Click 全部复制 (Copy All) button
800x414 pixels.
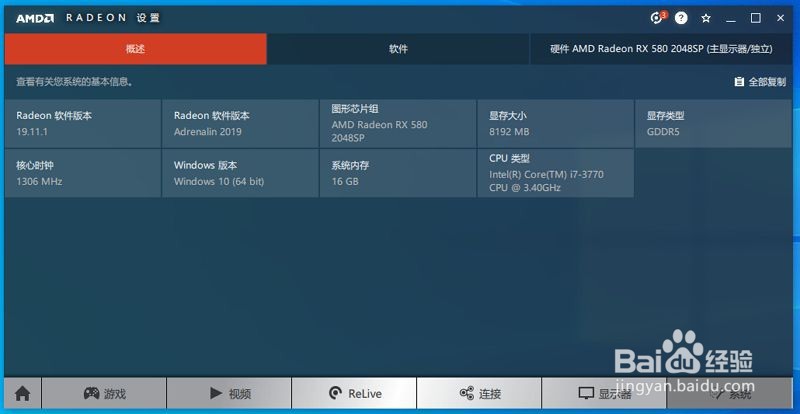pos(760,82)
